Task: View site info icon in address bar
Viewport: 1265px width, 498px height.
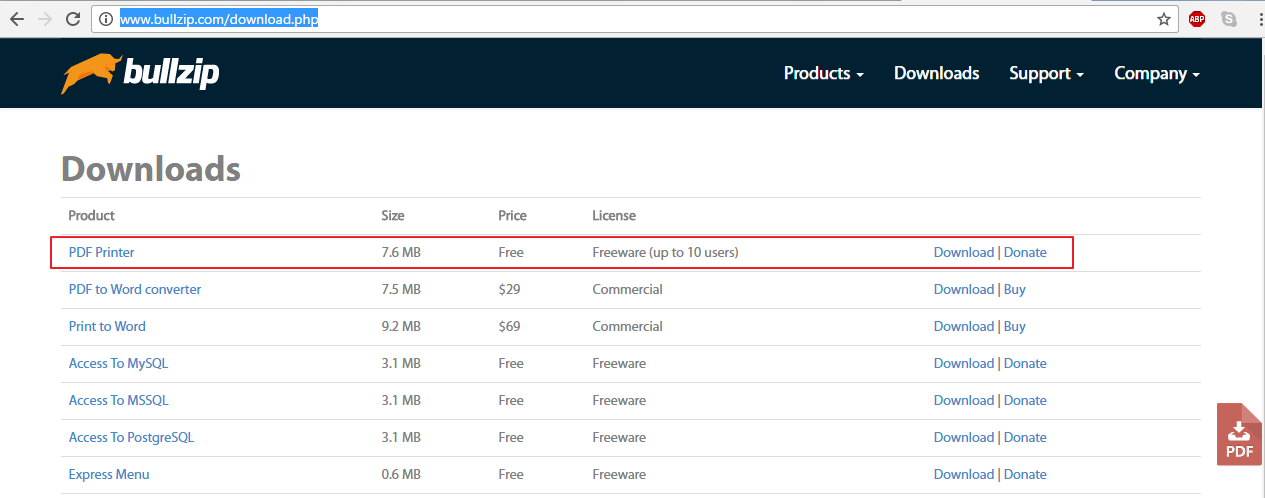Action: pyautogui.click(x=106, y=19)
